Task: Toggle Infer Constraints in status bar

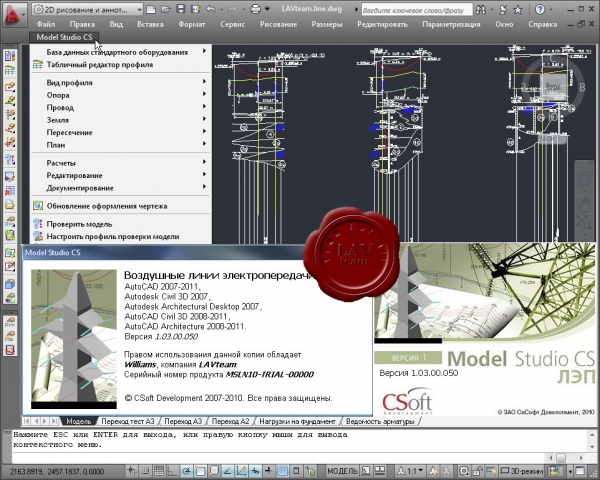Action: tap(132, 470)
